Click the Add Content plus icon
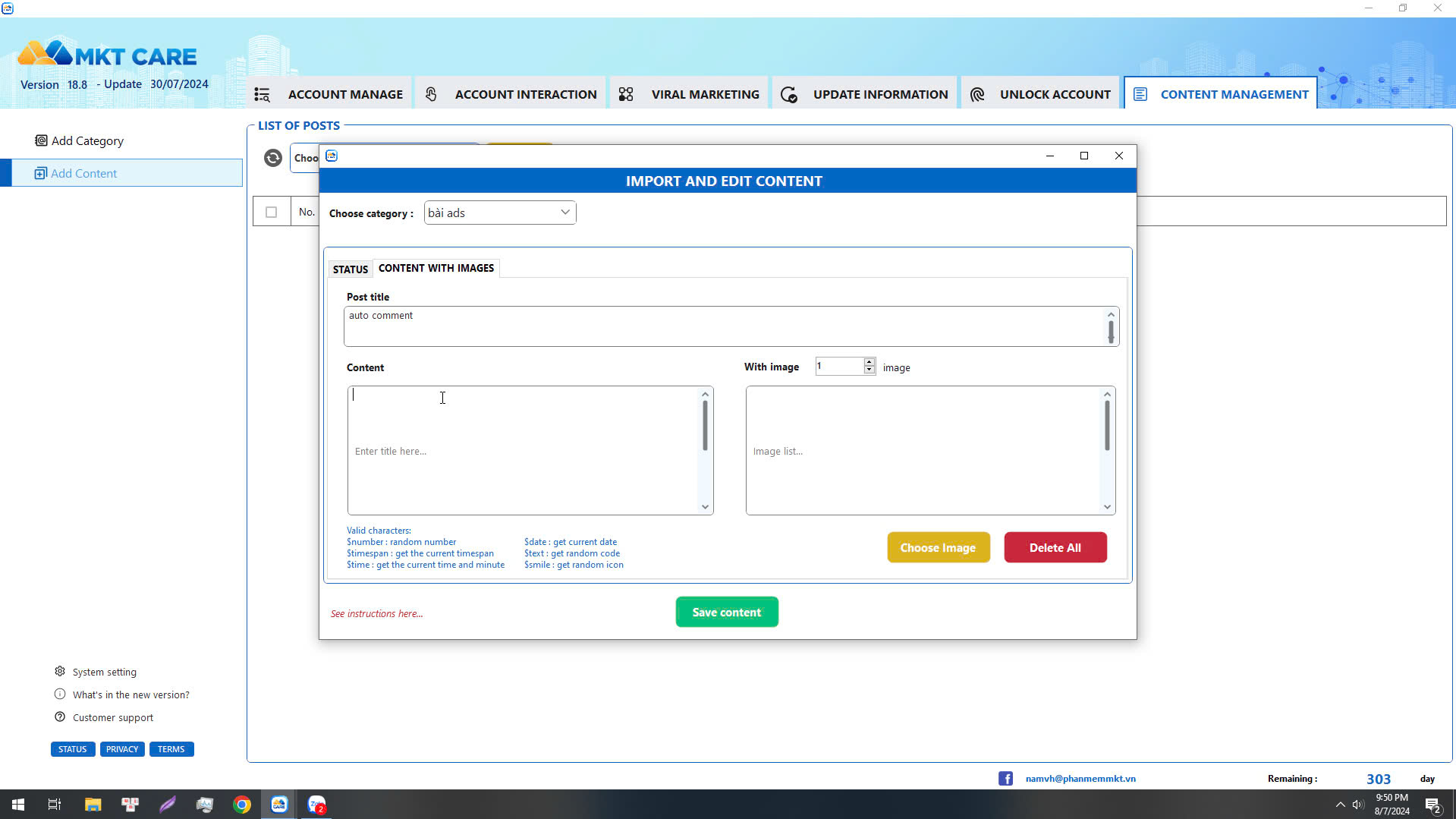 (x=41, y=173)
